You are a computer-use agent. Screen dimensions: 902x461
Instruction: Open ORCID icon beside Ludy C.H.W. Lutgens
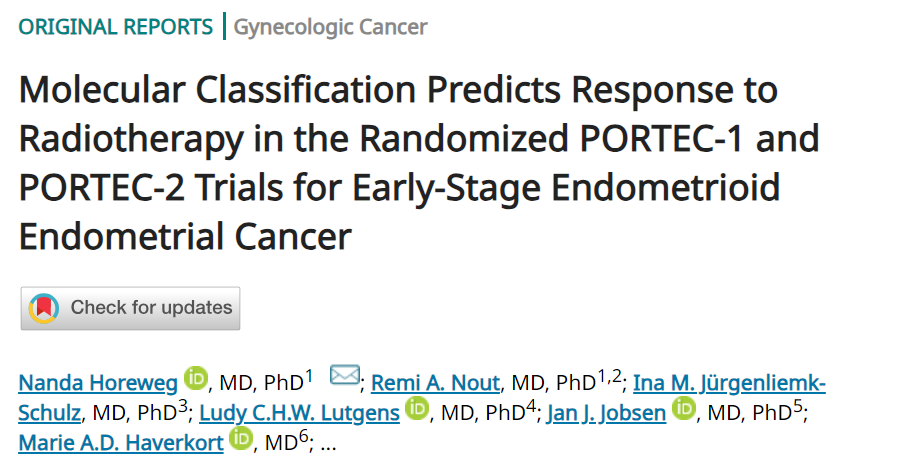click(418, 410)
